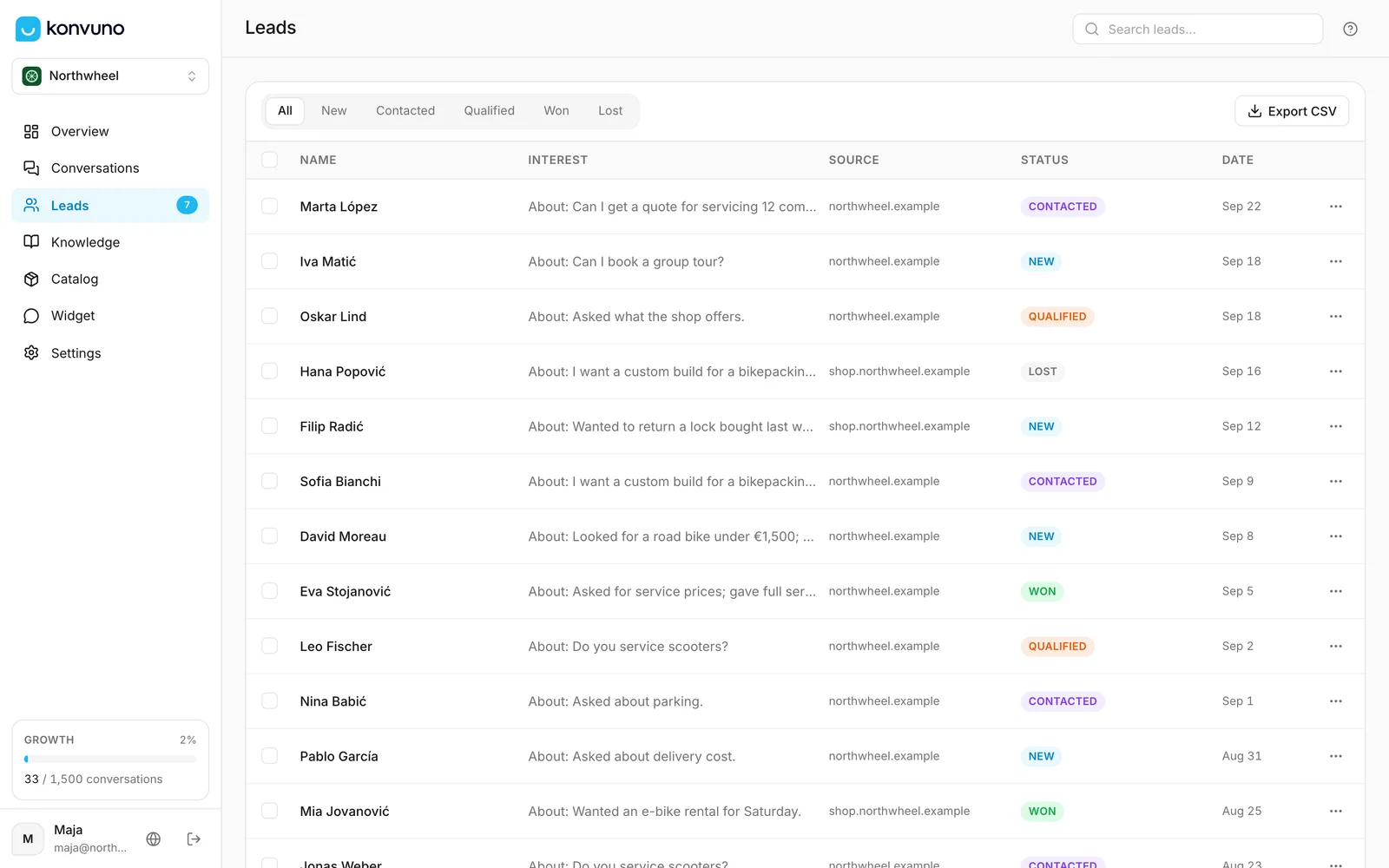Screen dimensions: 1389x868
Task: Click the LOST status badge for Hana Popović
Action: pos(1043,372)
